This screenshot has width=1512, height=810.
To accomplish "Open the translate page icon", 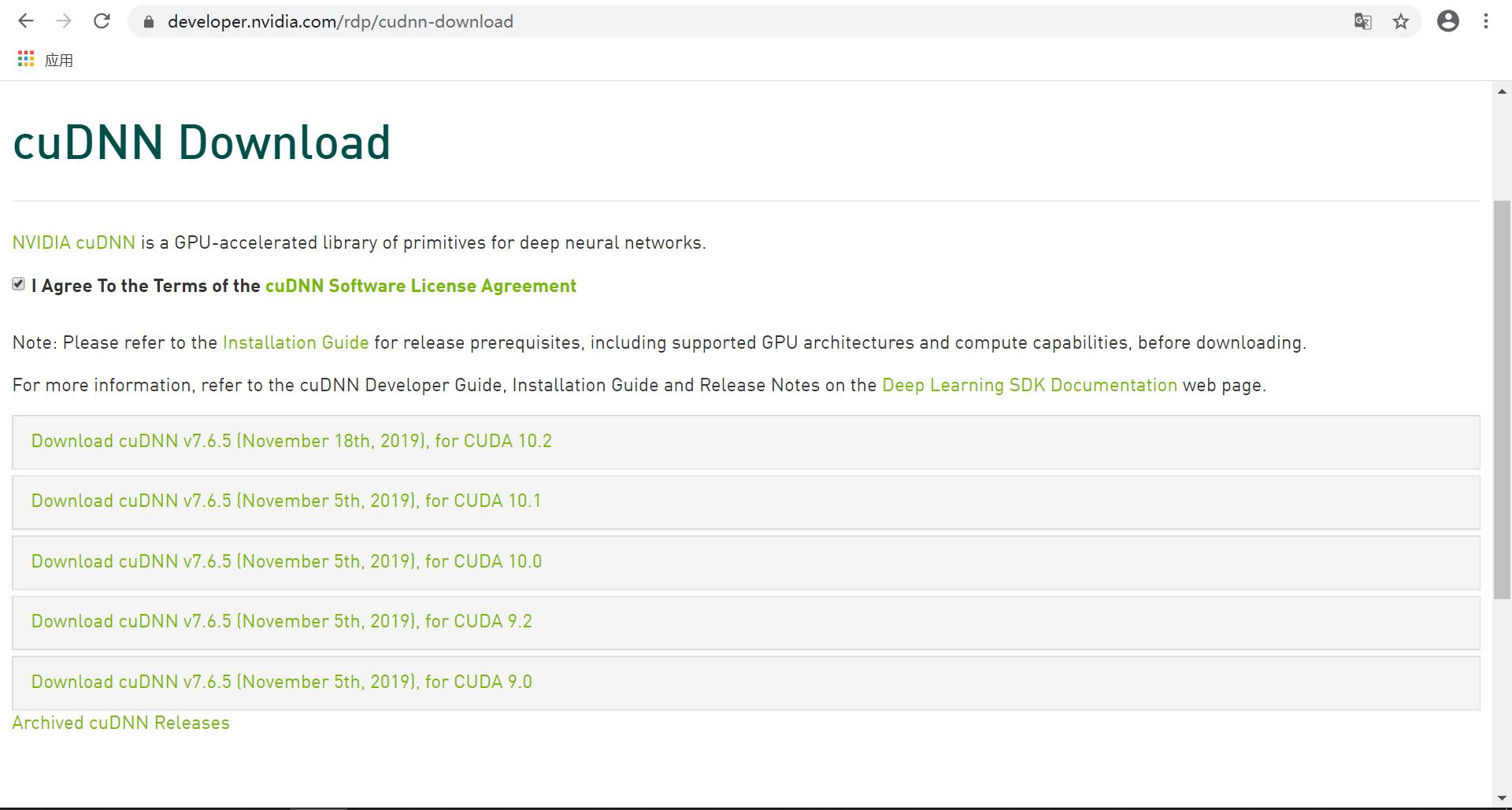I will (x=1362, y=21).
